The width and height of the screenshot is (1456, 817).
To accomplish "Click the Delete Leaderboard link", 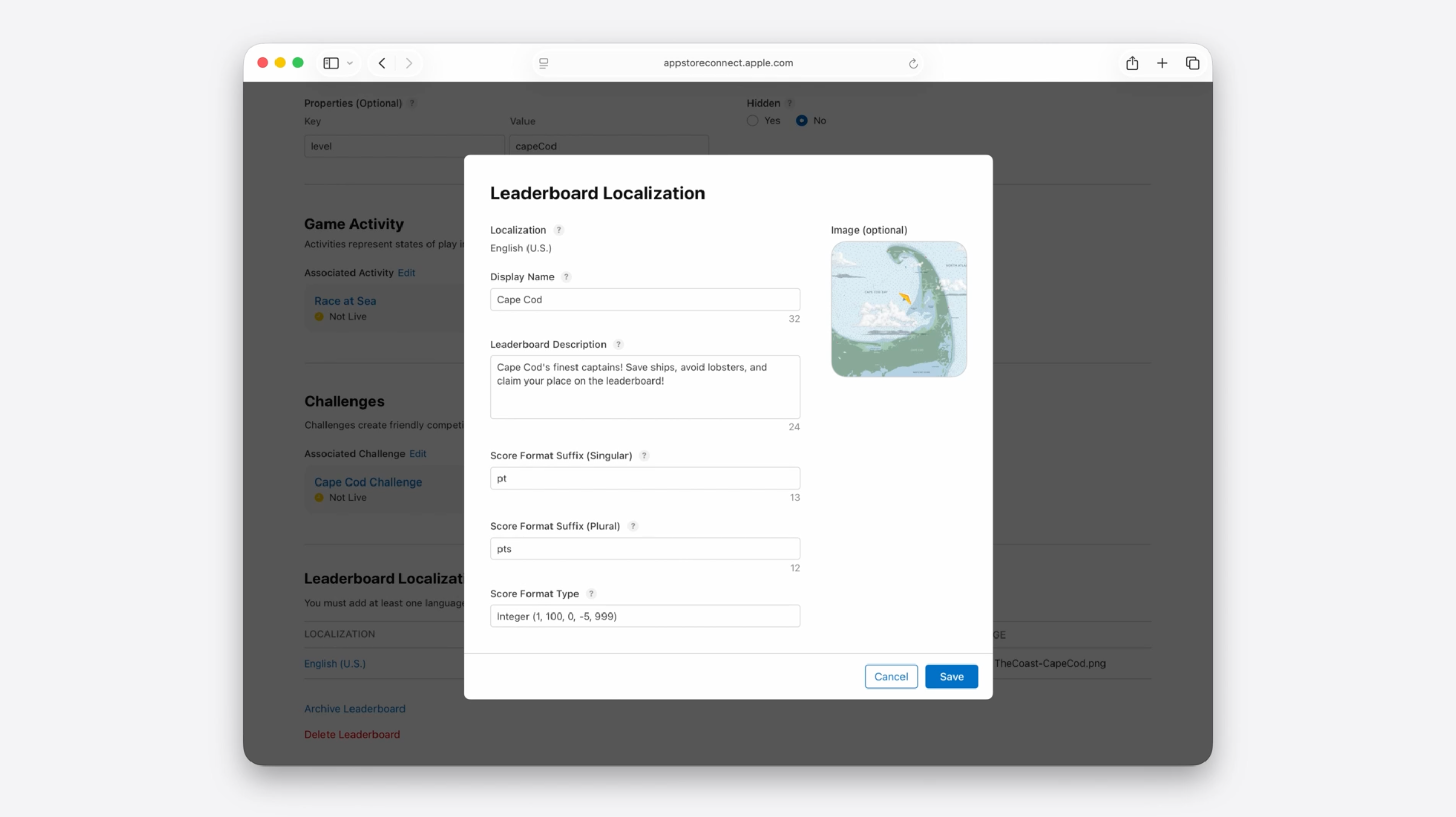I will pyautogui.click(x=352, y=734).
